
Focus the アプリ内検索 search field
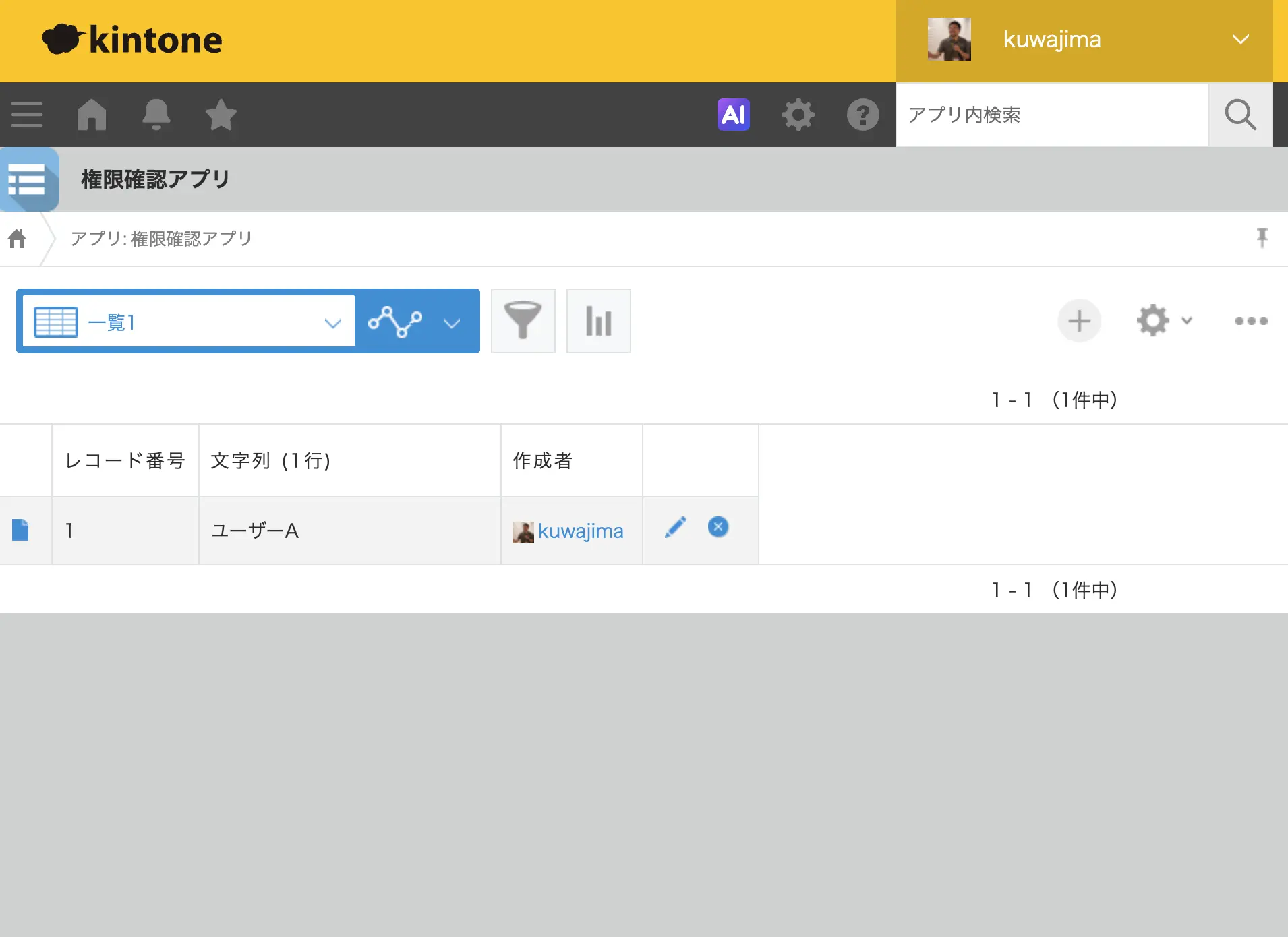pos(1052,115)
